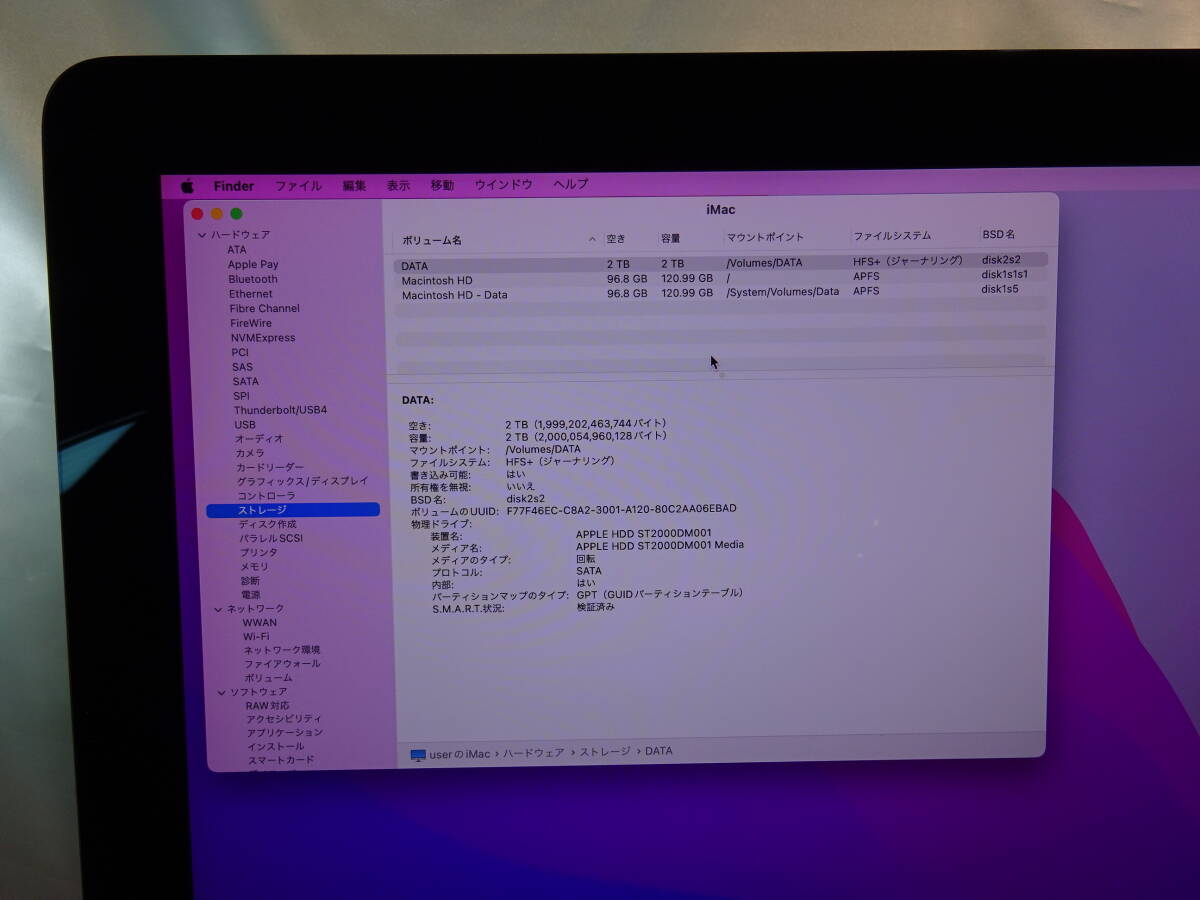Select SAS in the sidebar
Image resolution: width=1200 pixels, height=900 pixels.
(x=243, y=367)
